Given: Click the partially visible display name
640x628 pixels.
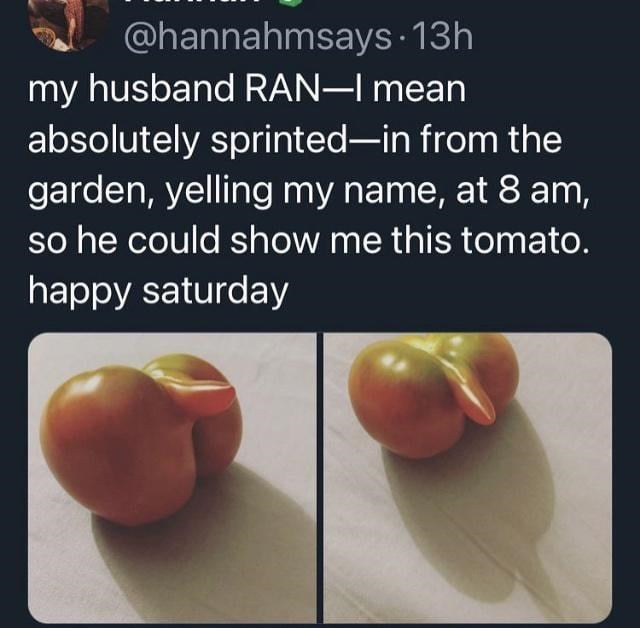Looking at the screenshot, I should coord(200,5).
